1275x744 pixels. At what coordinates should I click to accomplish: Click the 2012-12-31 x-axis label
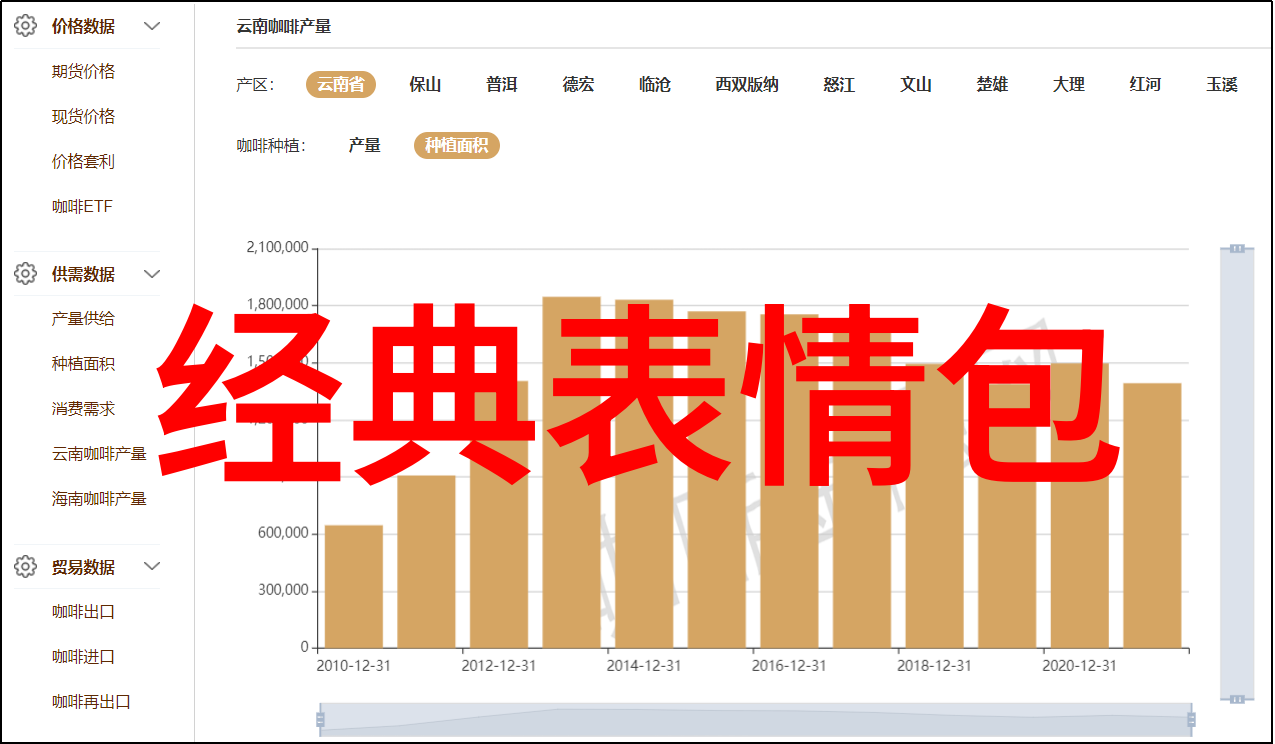[x=499, y=665]
